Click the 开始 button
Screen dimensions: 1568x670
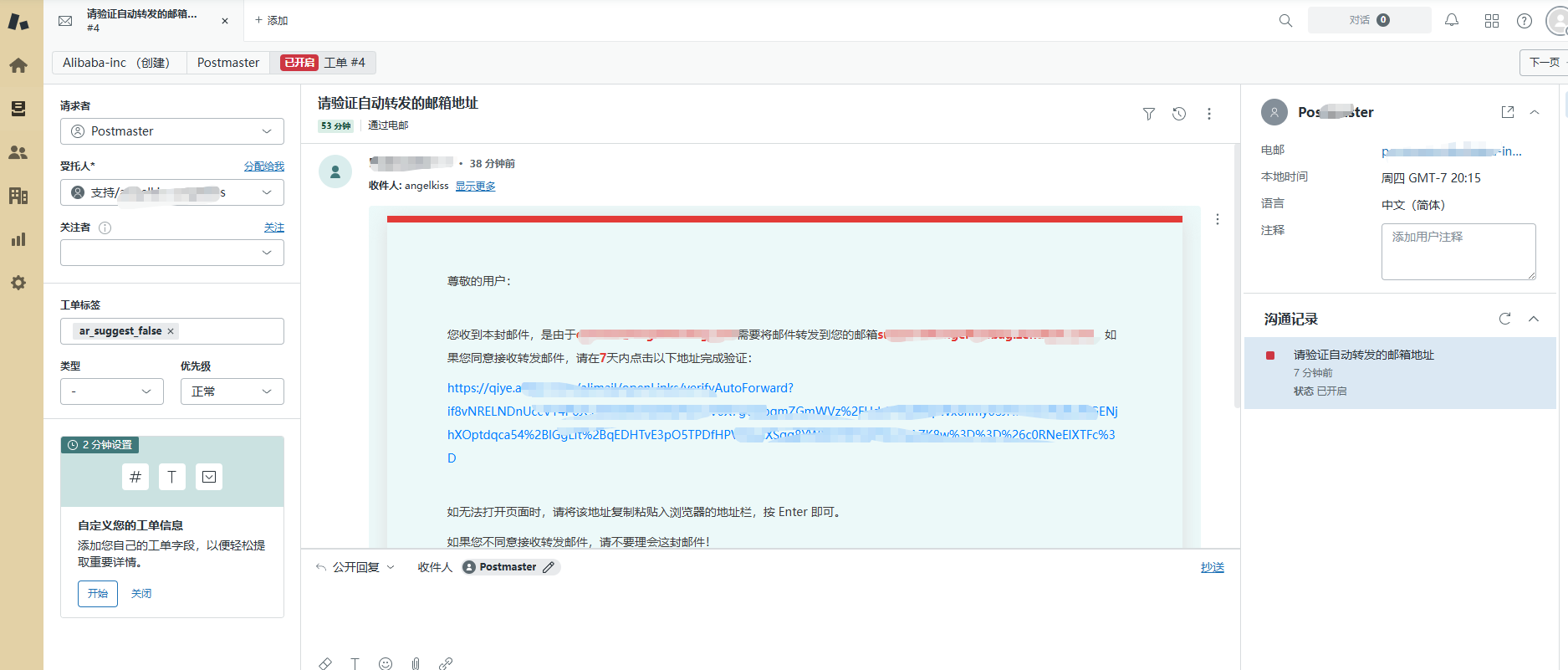point(98,593)
